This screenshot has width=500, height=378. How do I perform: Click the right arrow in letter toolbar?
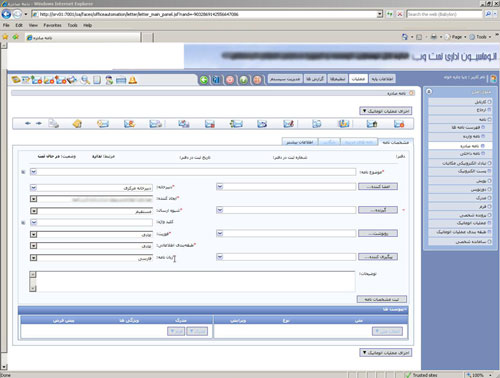coord(39,123)
